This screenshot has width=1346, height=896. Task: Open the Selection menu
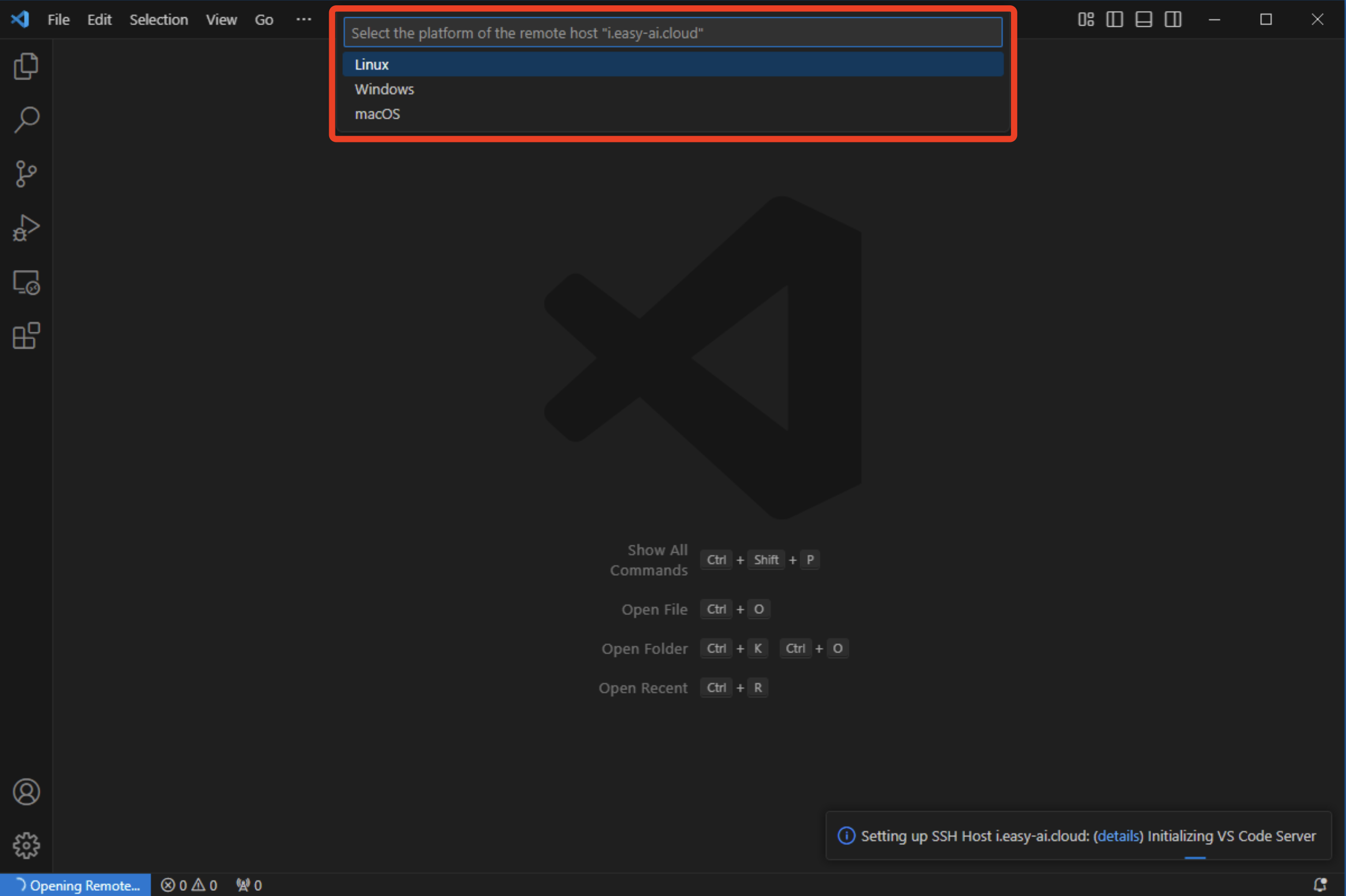[x=159, y=19]
